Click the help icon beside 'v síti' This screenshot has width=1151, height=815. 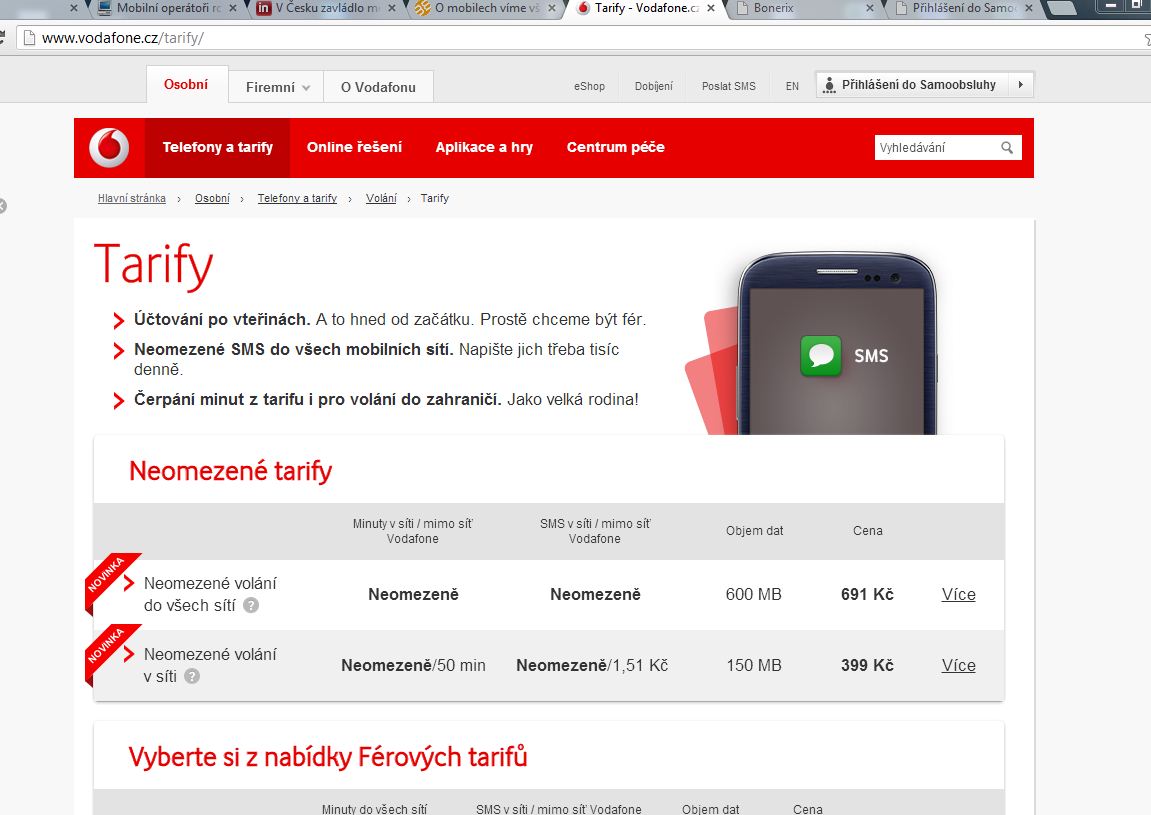click(x=192, y=676)
